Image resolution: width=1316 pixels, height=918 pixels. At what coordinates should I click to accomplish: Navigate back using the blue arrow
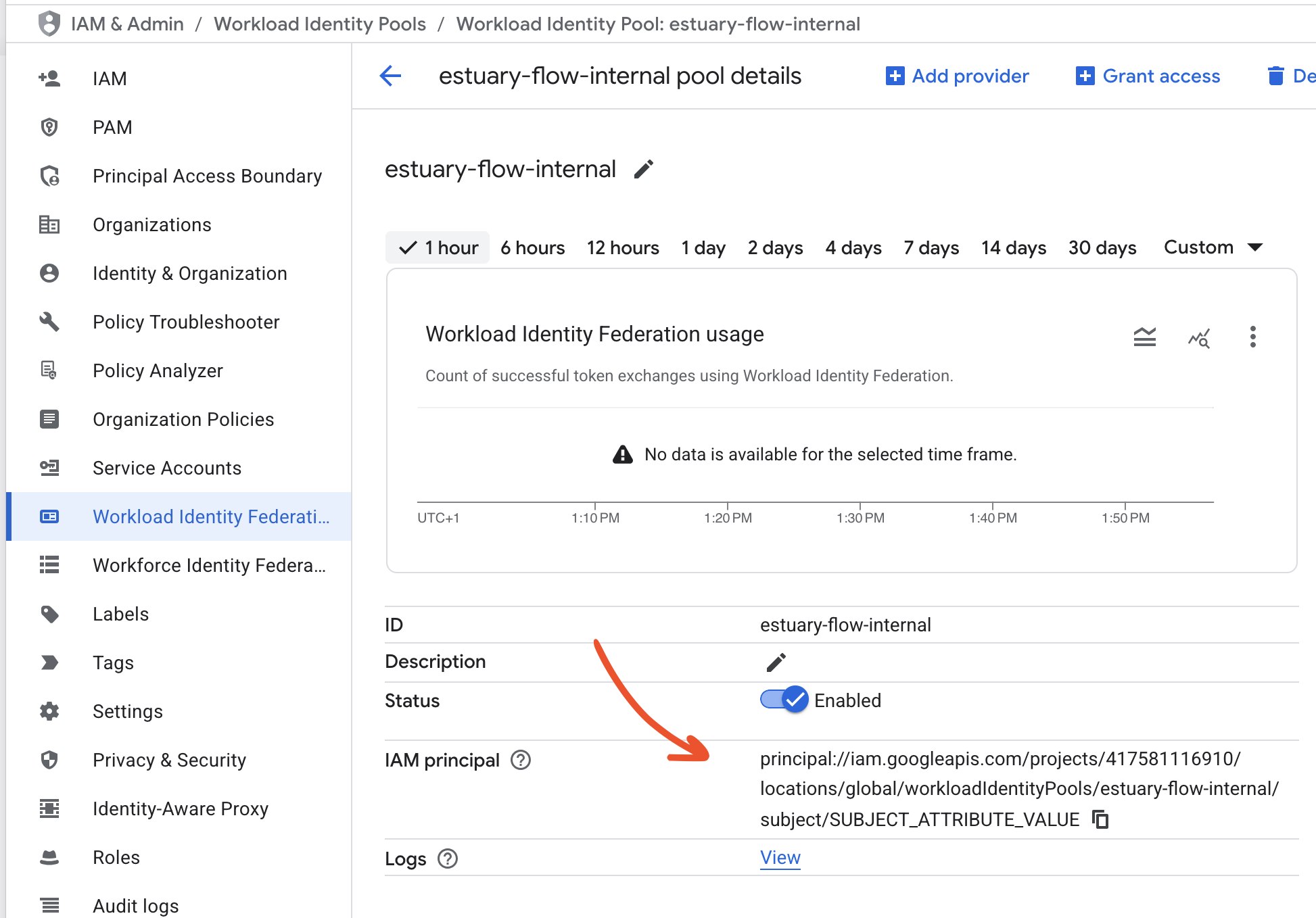pyautogui.click(x=390, y=76)
